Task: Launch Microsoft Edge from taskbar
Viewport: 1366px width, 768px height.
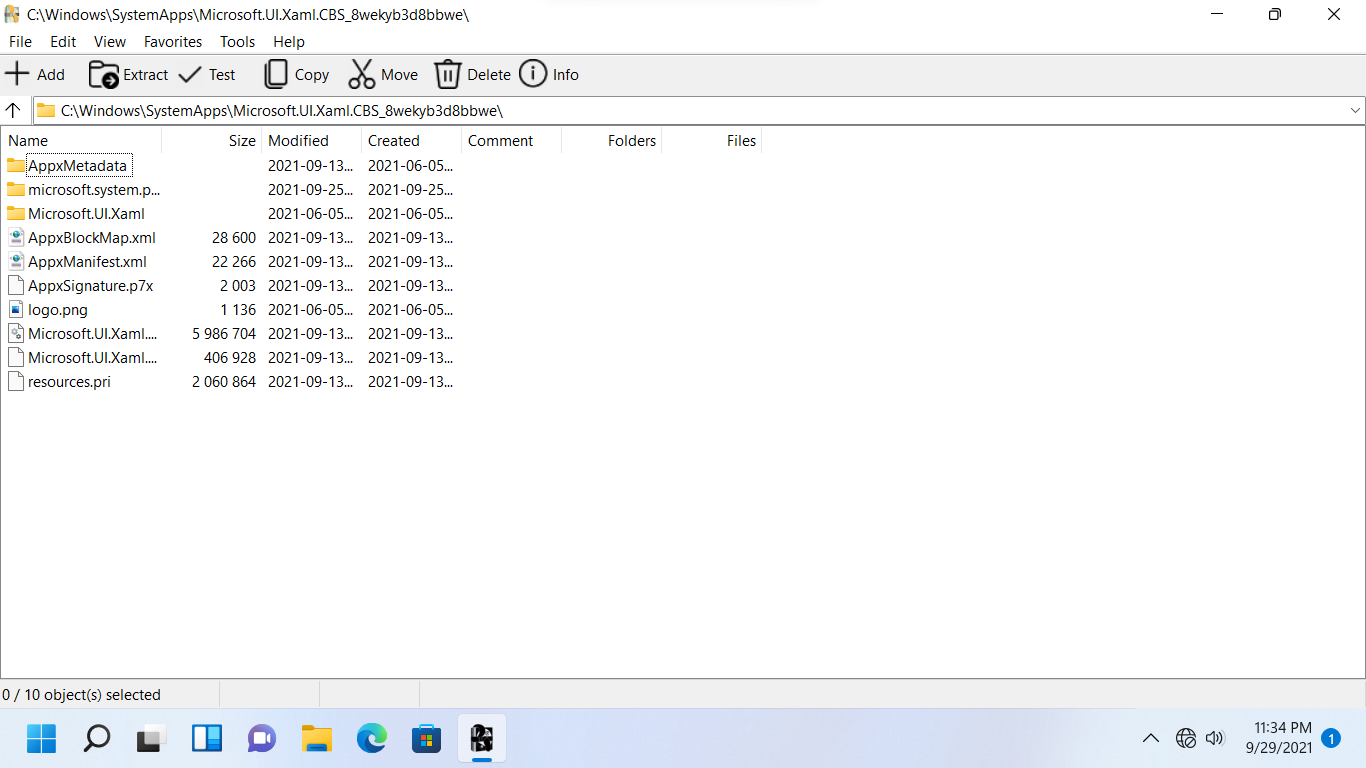Action: (372, 739)
